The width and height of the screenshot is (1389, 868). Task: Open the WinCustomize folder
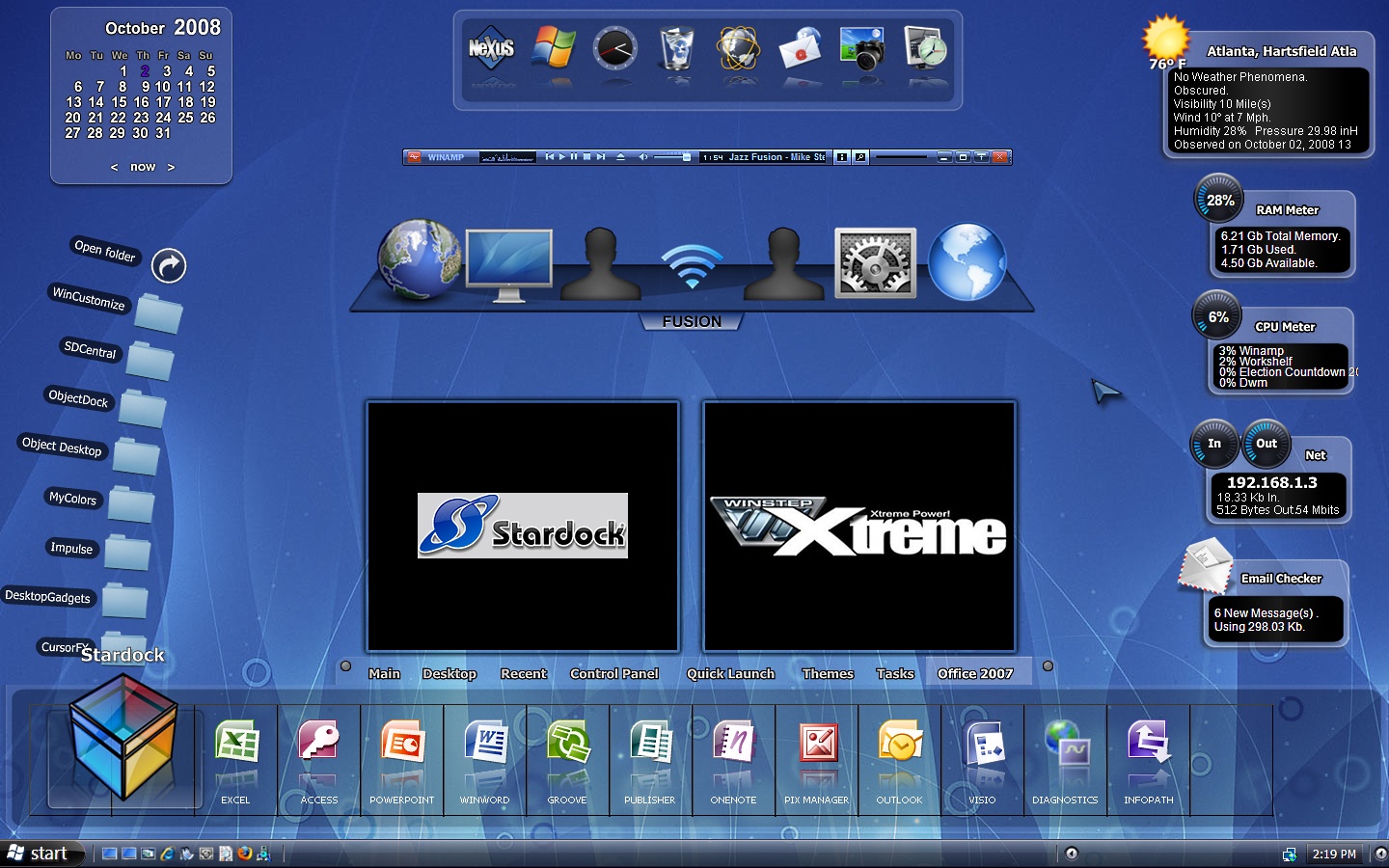click(158, 313)
